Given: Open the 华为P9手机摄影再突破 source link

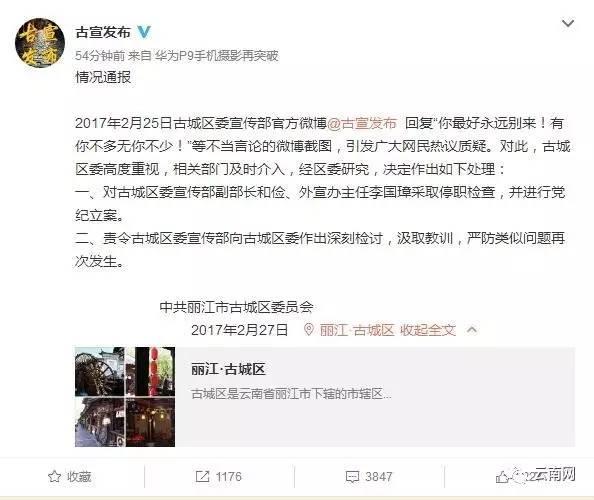Looking at the screenshot, I should coord(217,56).
